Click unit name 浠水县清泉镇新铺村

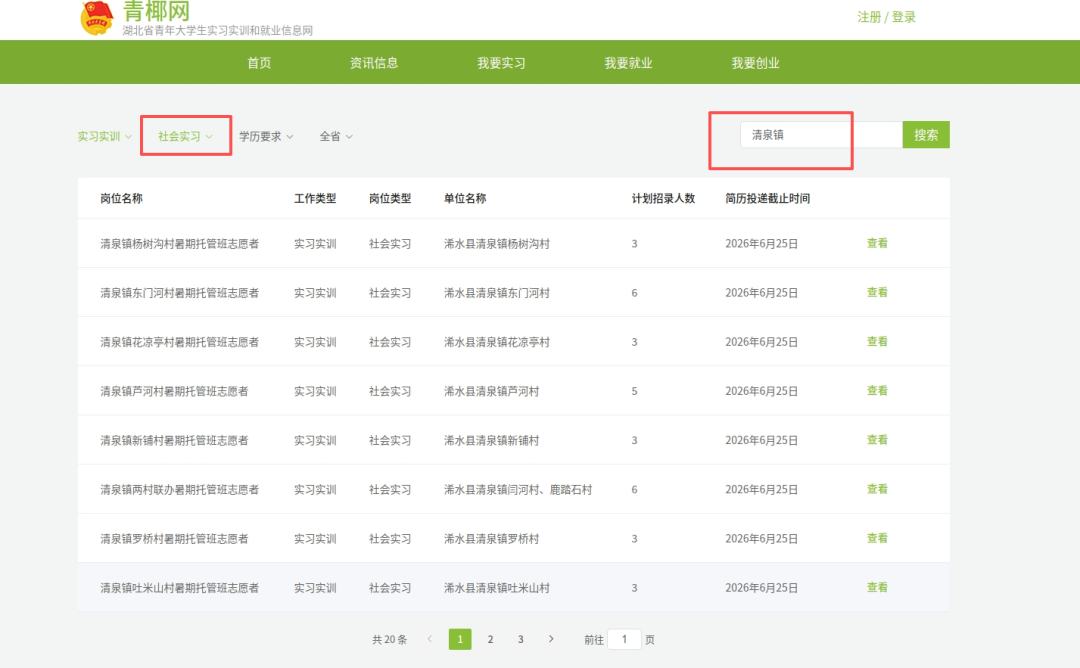pos(491,441)
